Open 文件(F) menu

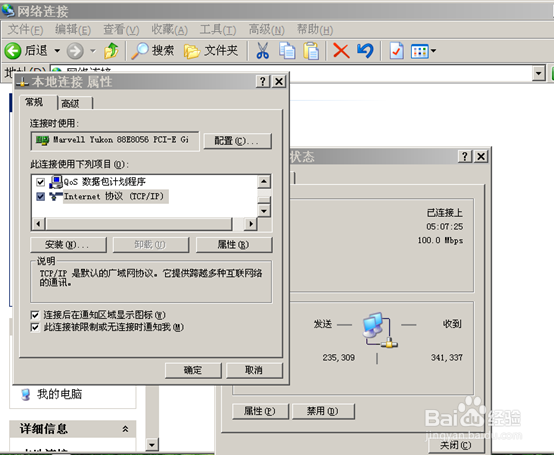click(25, 30)
